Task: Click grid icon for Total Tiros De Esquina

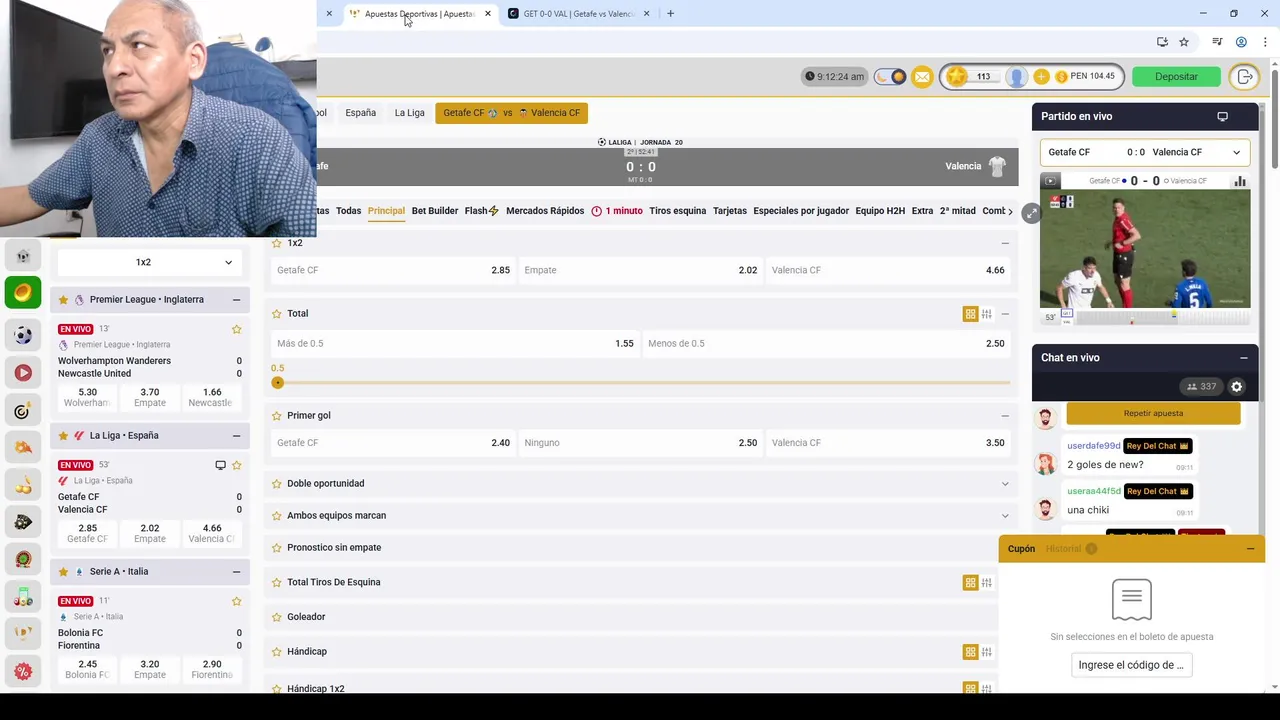Action: [x=970, y=582]
